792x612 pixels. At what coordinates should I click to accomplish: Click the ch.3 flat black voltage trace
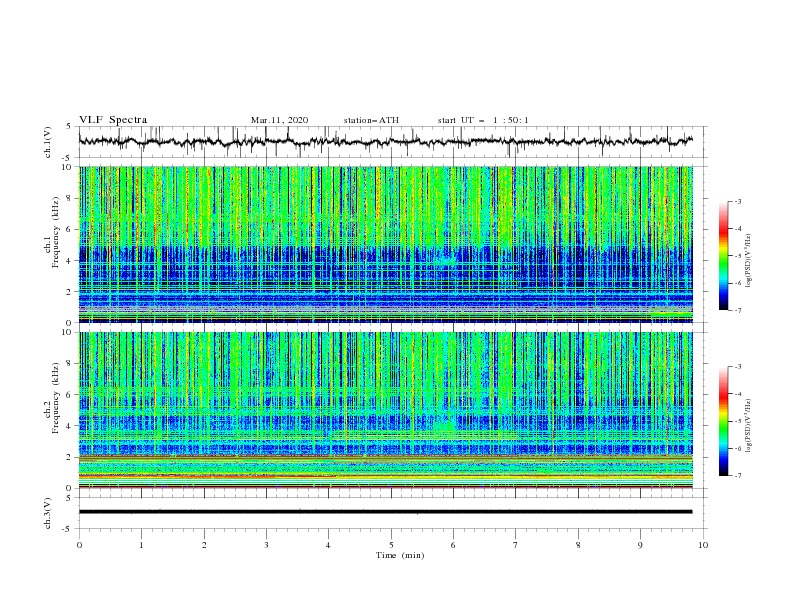click(x=386, y=512)
